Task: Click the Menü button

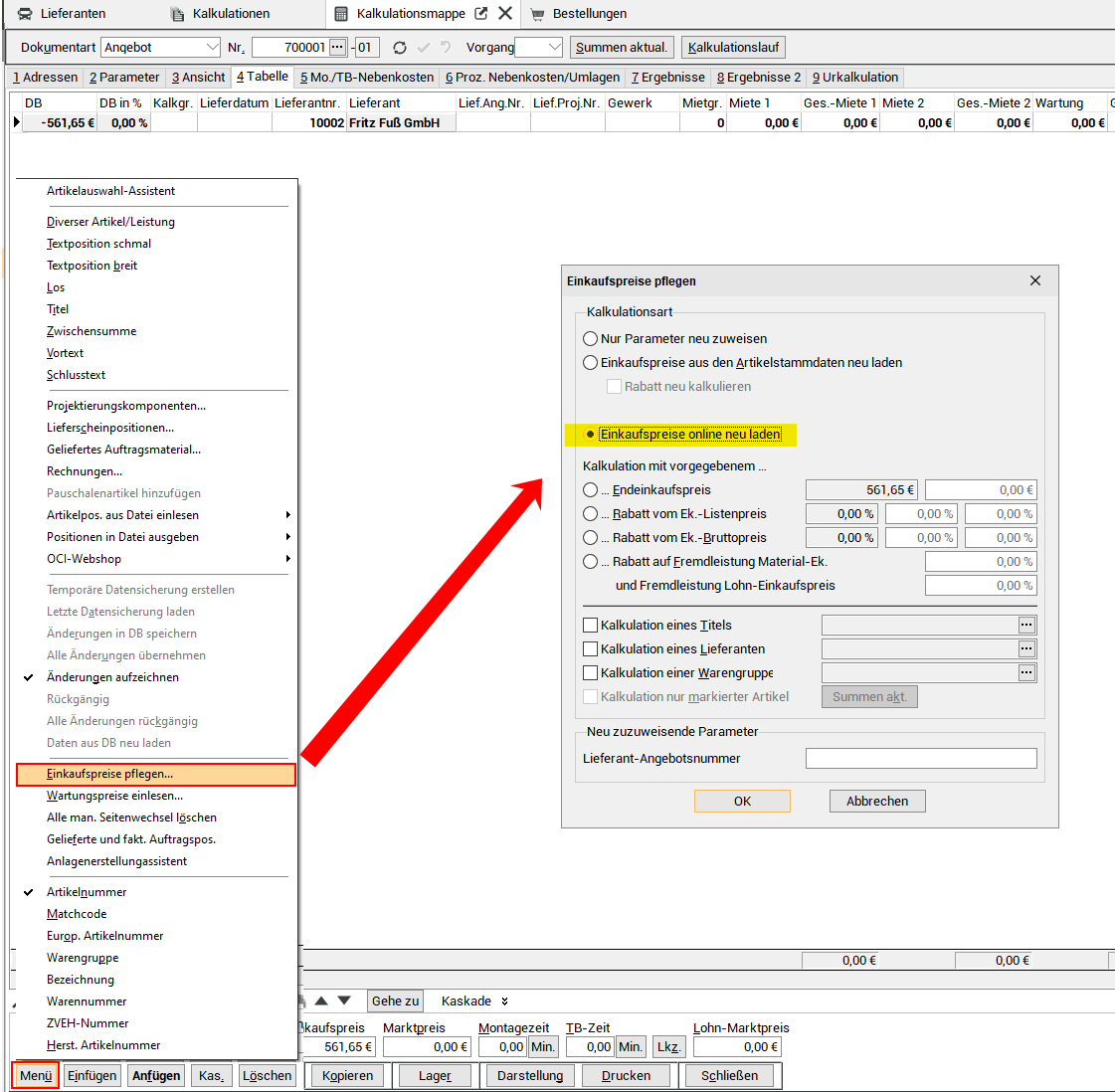Action: [x=36, y=1076]
